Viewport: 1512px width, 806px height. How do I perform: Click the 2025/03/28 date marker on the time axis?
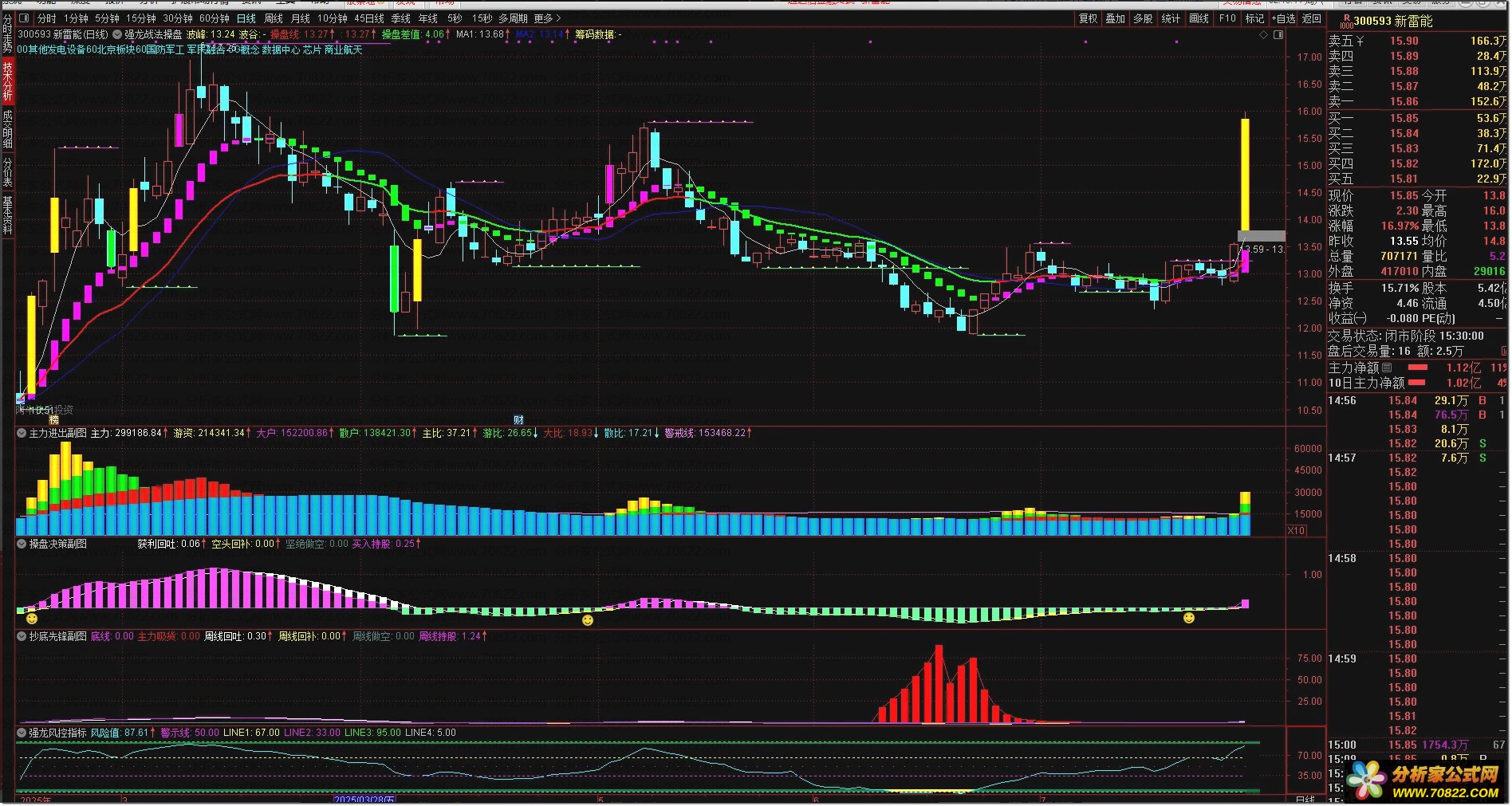[x=364, y=800]
